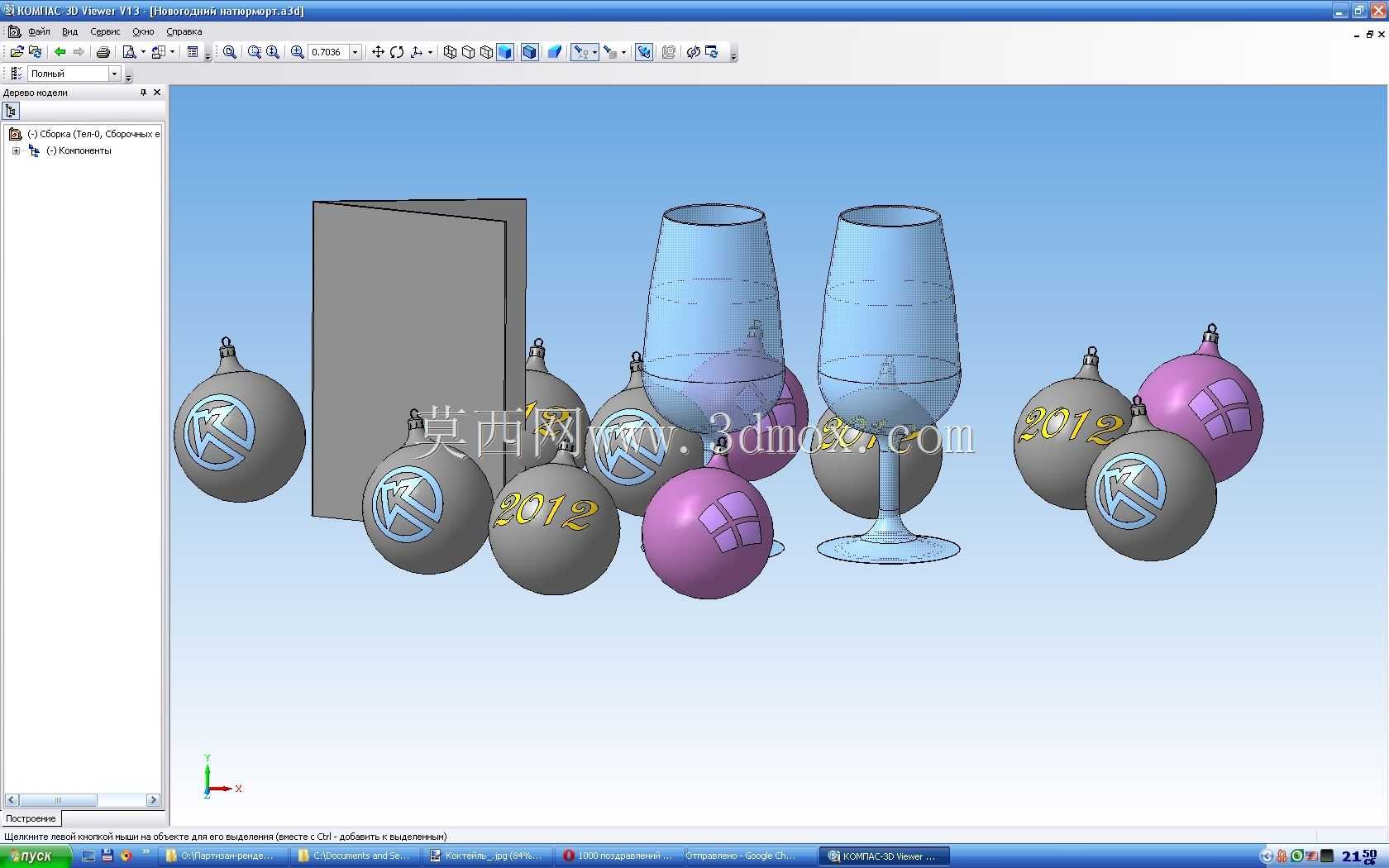
Task: Click the highlighted filter/selection icon
Action: click(581, 52)
